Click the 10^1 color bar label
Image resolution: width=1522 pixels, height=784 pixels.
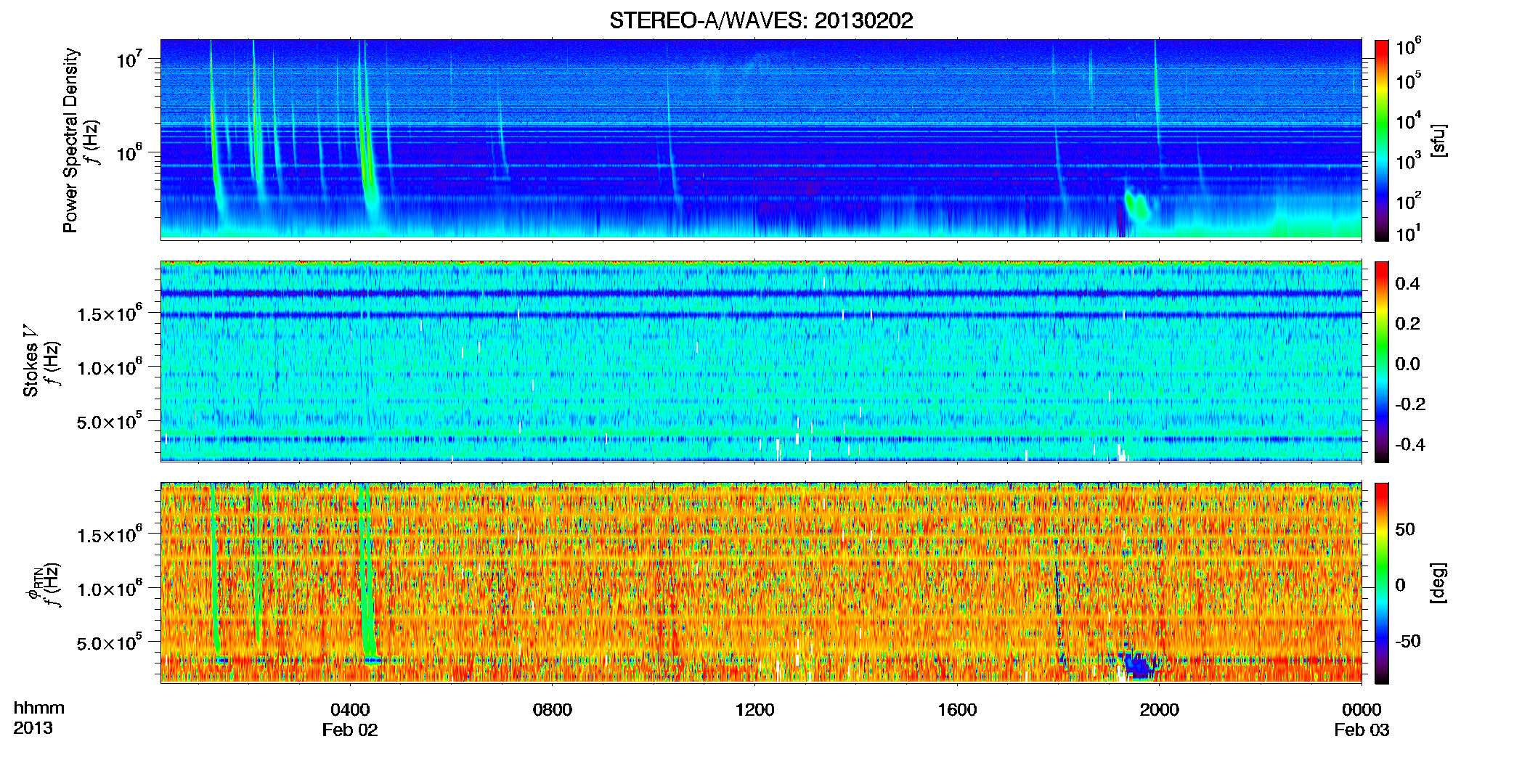(1409, 234)
